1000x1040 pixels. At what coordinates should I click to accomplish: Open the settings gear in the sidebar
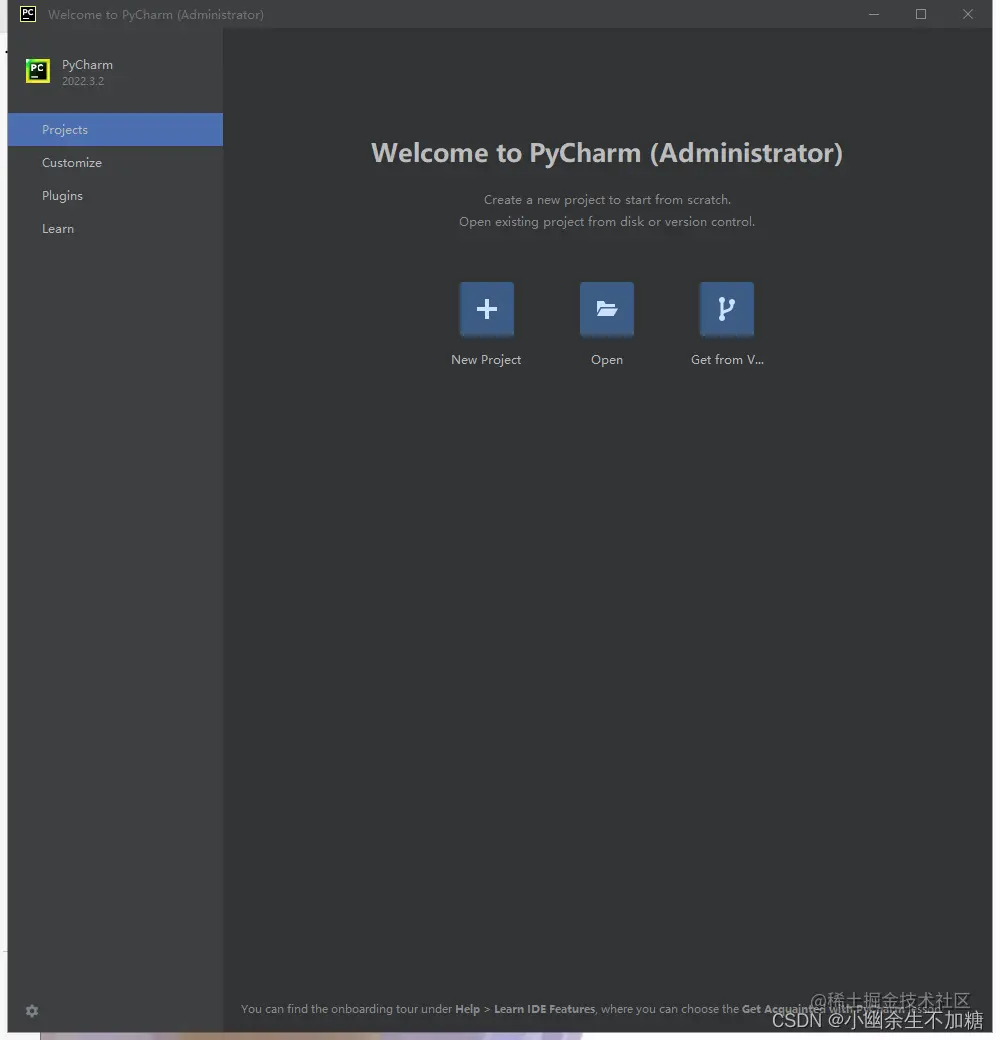[x=32, y=1011]
